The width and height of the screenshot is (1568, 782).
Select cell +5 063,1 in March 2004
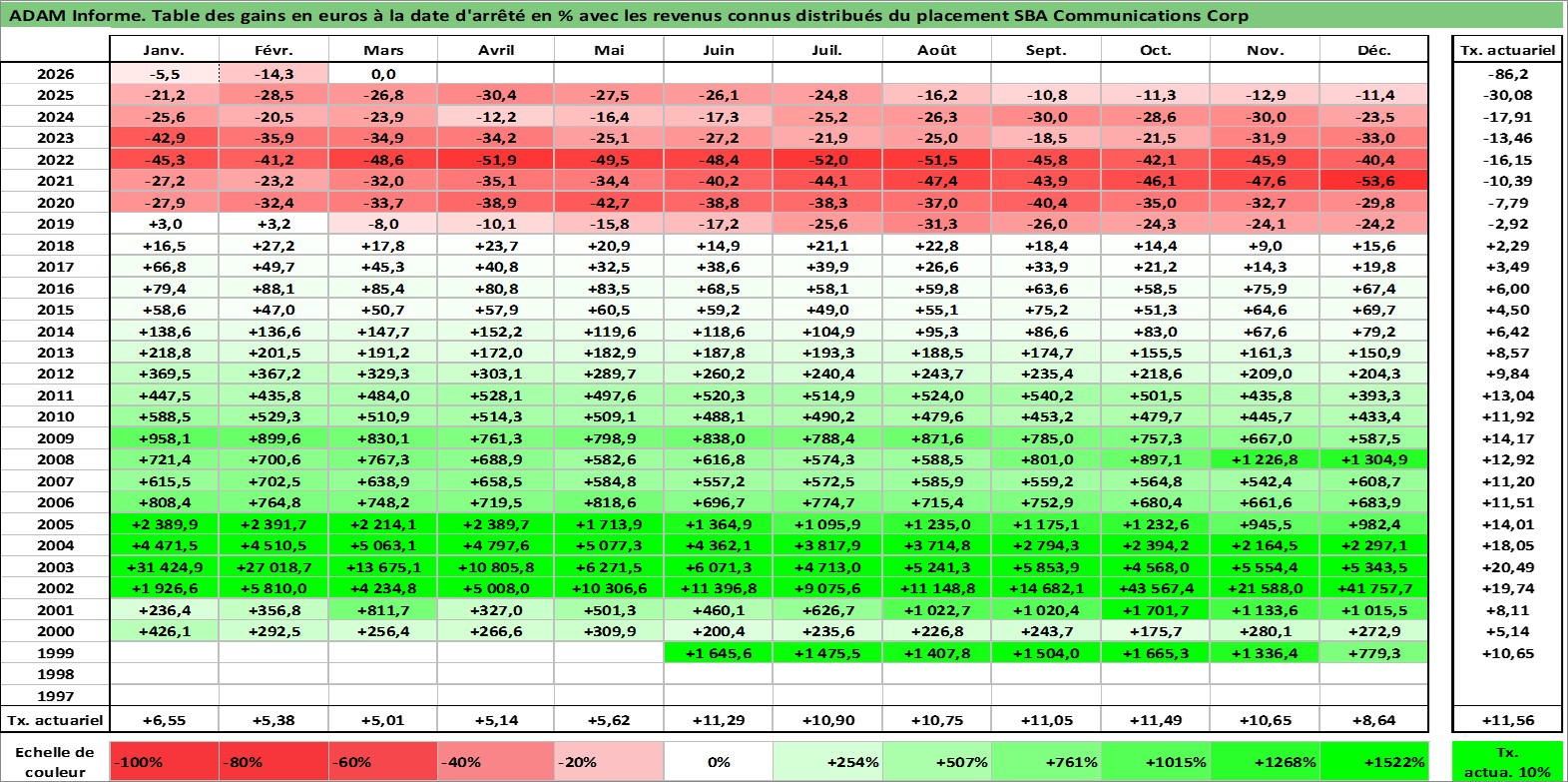(x=383, y=545)
